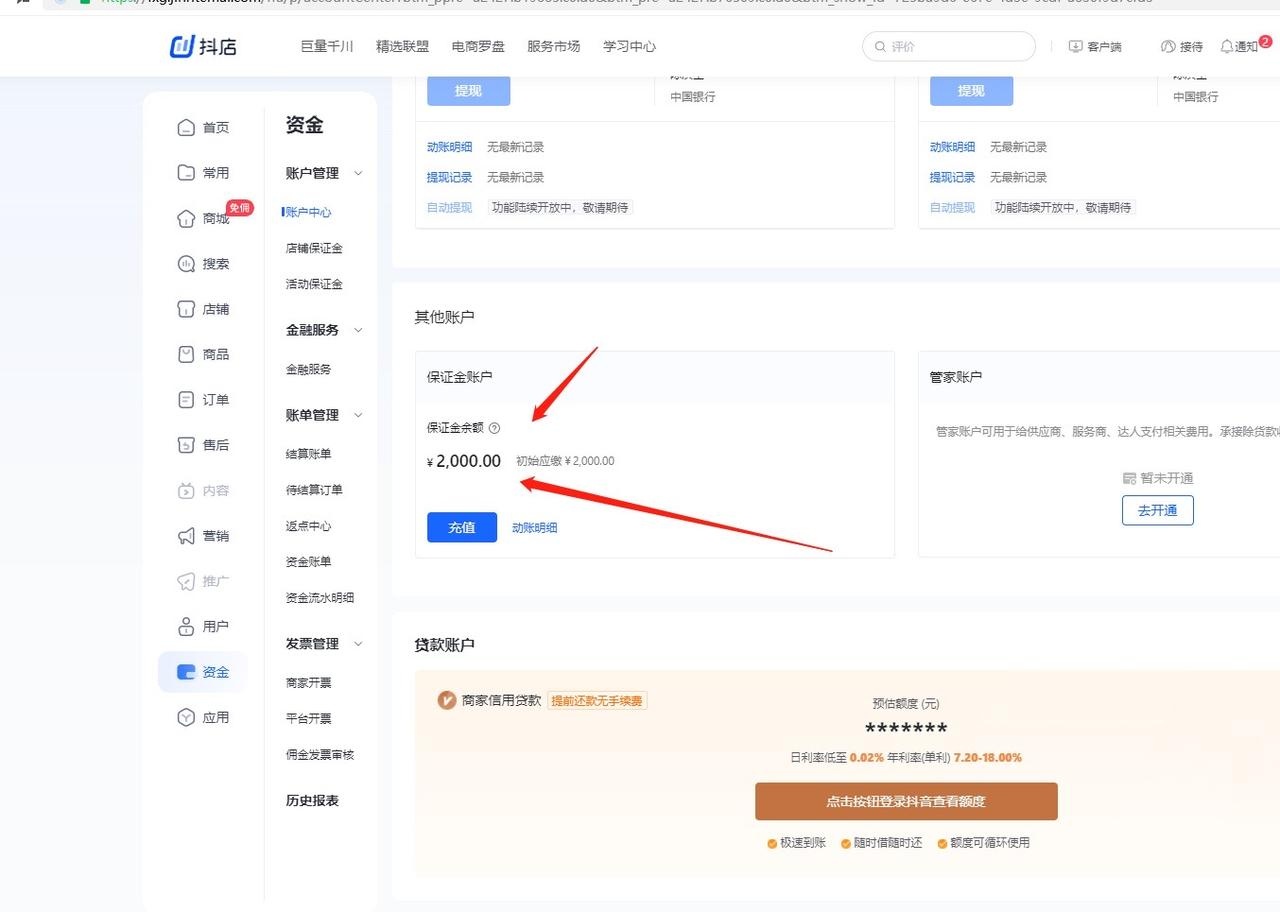Screen dimensions: 1280x912
Task: Click the 预估额度 (元) label
Action: (x=906, y=704)
